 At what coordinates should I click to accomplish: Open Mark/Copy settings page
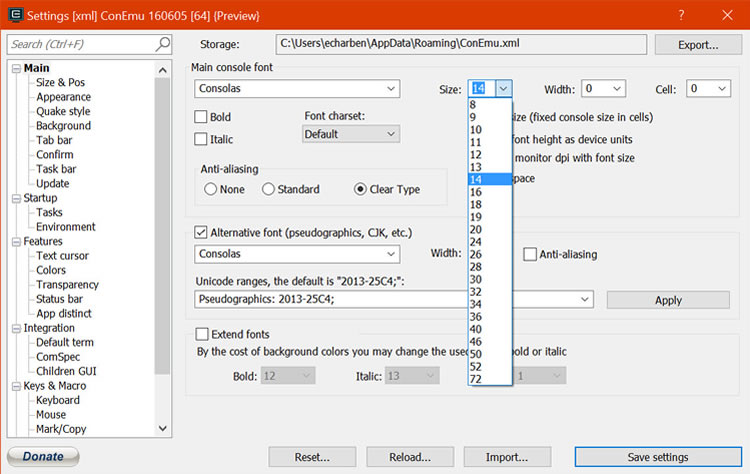point(61,429)
